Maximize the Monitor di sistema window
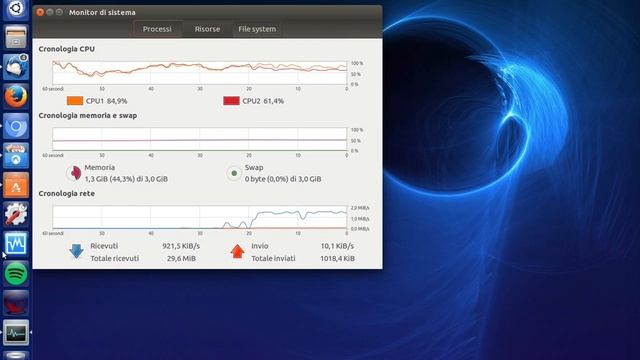 [x=59, y=12]
